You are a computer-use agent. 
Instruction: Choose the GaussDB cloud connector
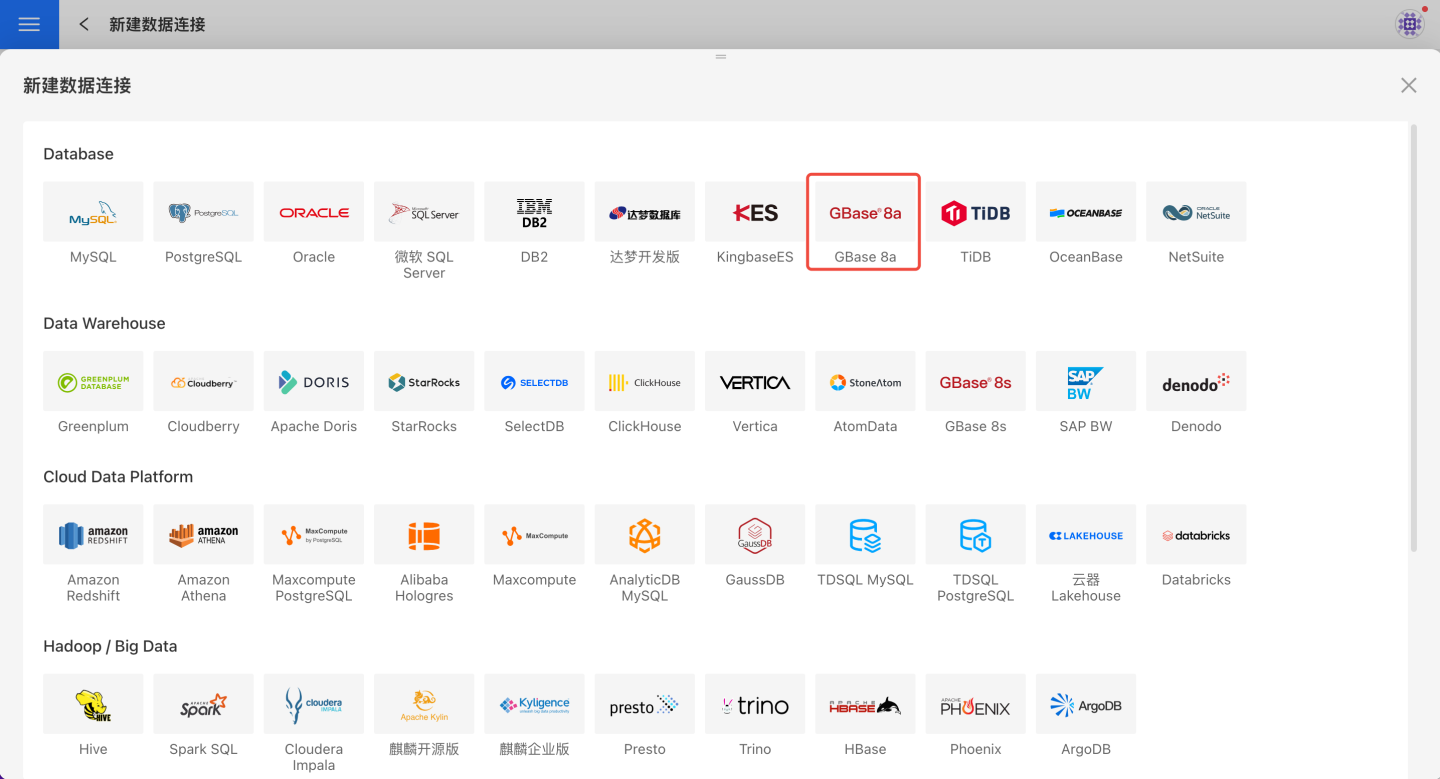(x=755, y=535)
